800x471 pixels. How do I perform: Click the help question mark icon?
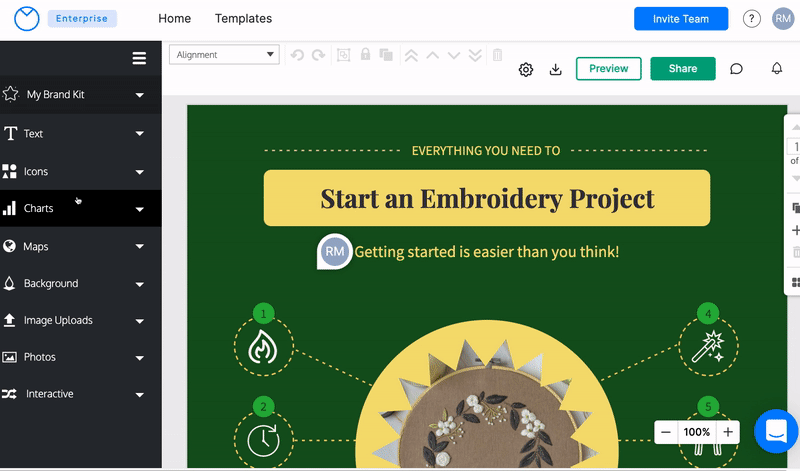751,19
